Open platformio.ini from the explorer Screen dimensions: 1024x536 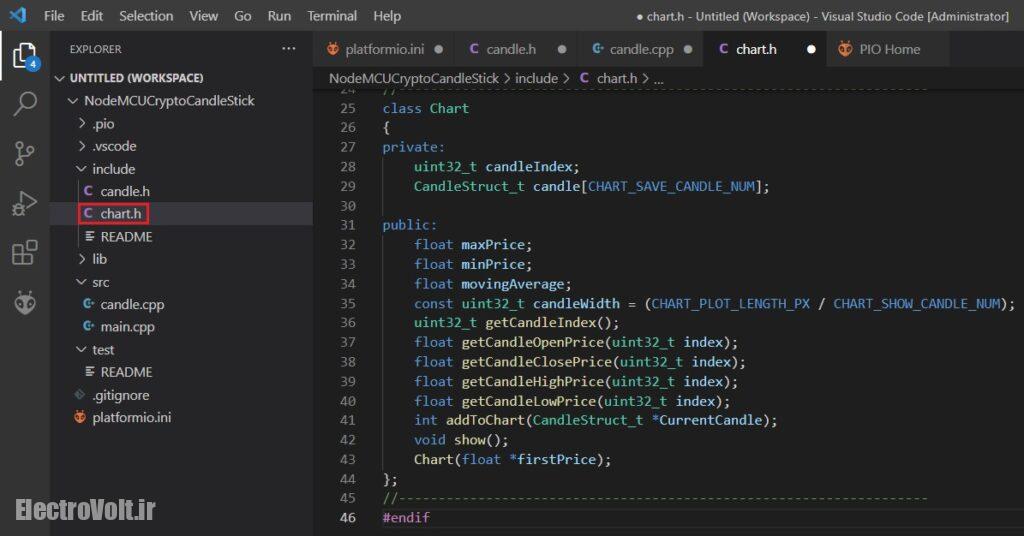131,417
